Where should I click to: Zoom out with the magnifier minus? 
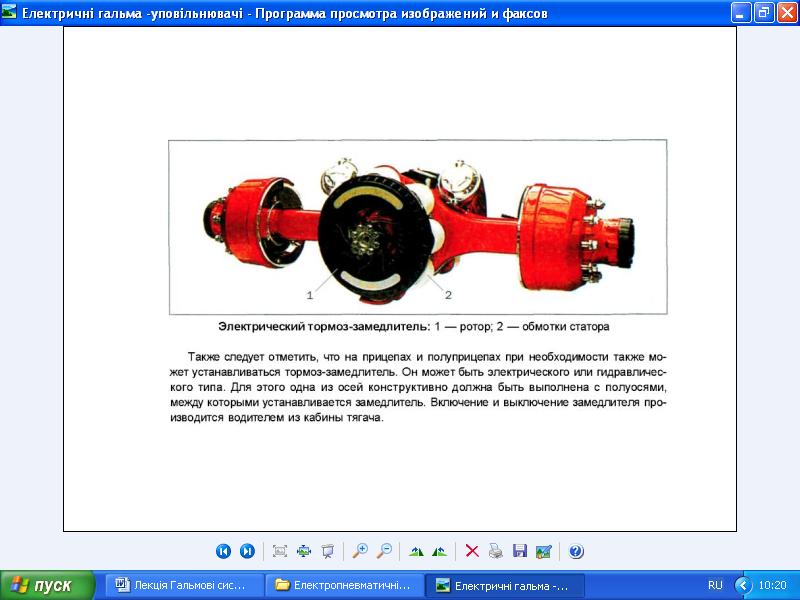[x=384, y=551]
